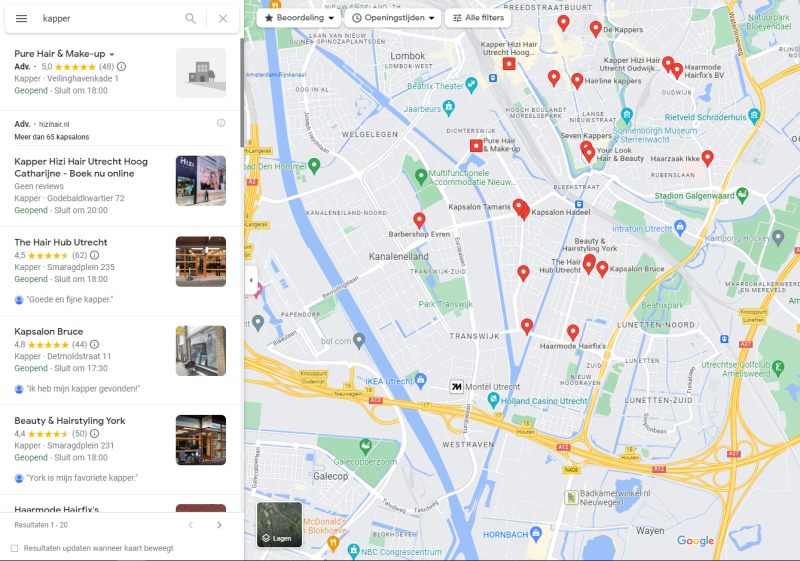Open Pure Hair & Make-up placeholder thumbnail
The height and width of the screenshot is (561, 800).
click(201, 73)
